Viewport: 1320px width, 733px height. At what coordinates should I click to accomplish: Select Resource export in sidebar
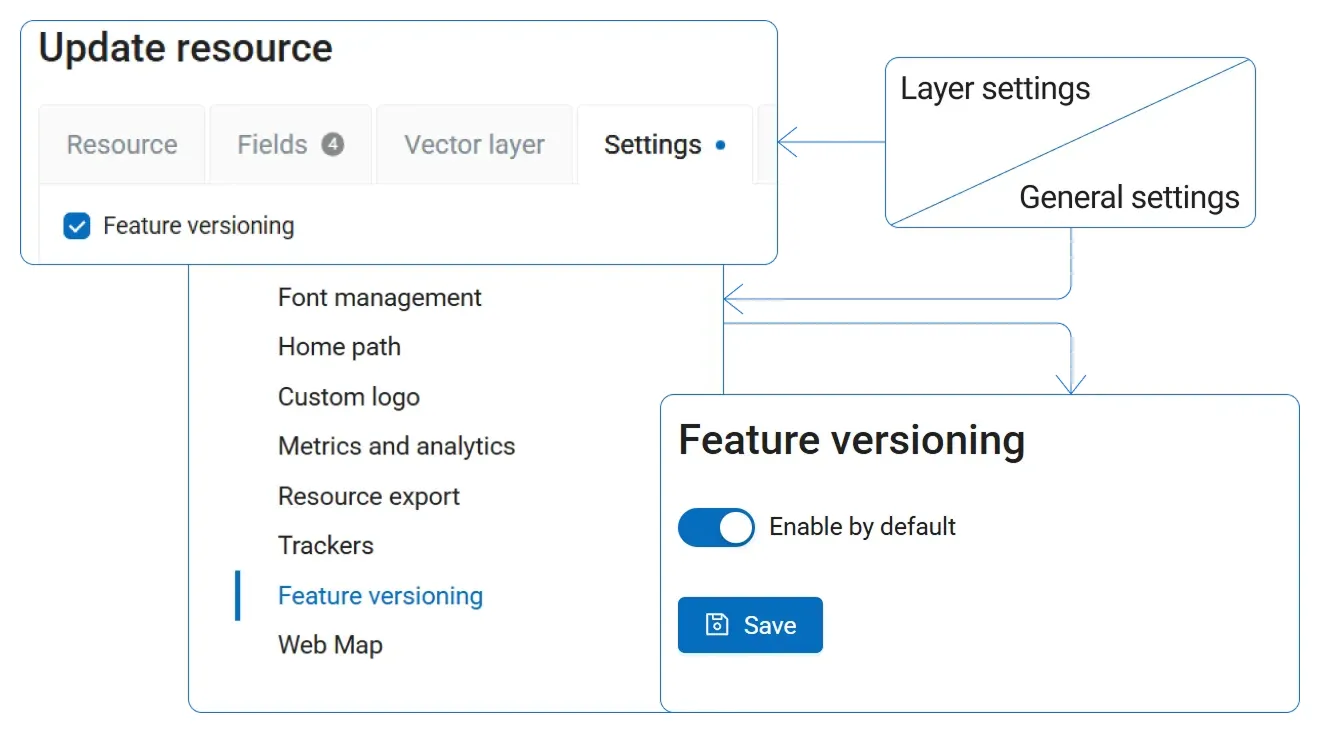coord(369,496)
